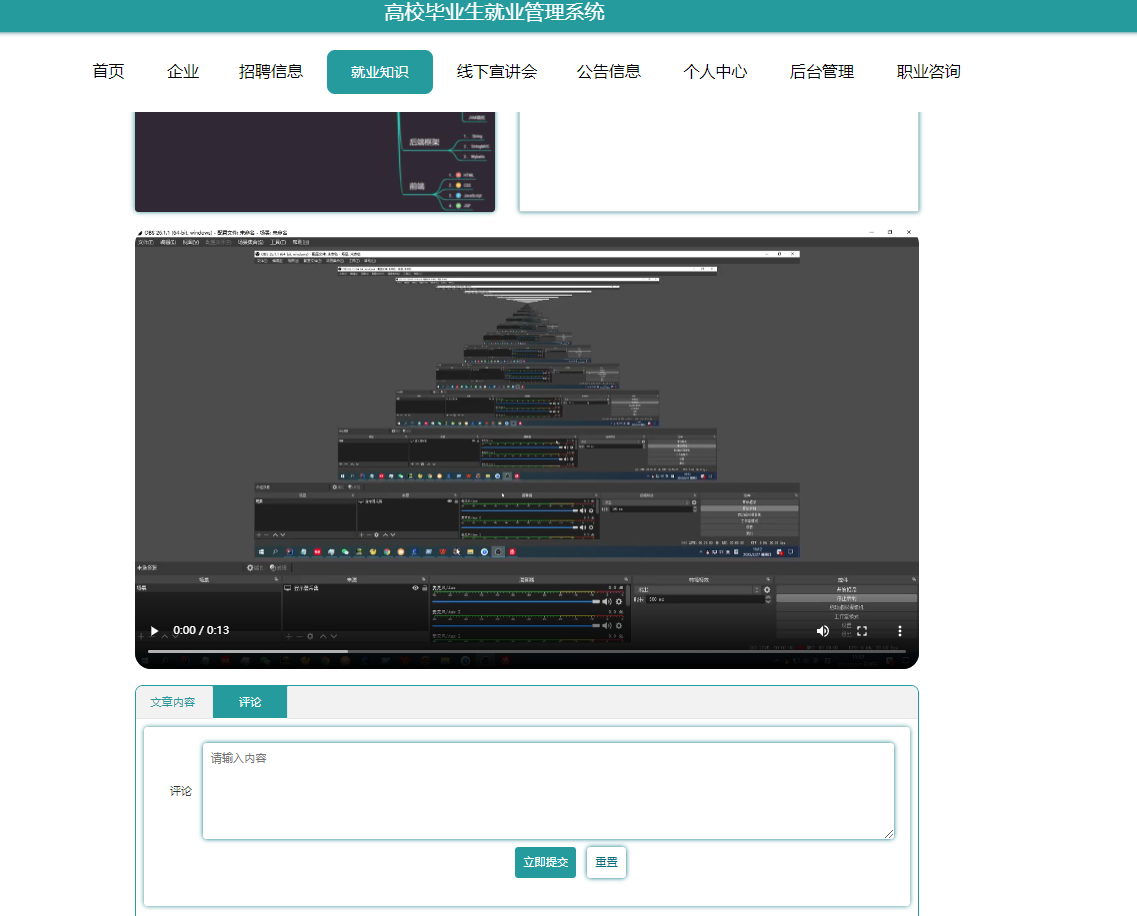Image resolution: width=1137 pixels, height=916 pixels.
Task: Seek on the video progress bar
Action: tap(526, 652)
